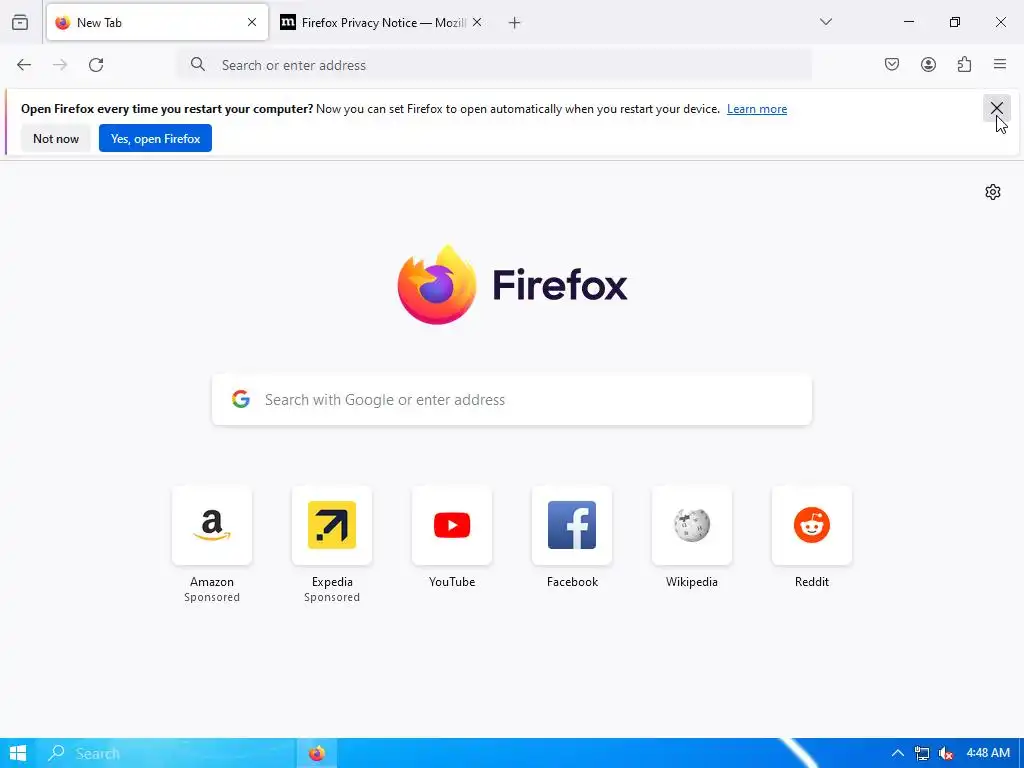The image size is (1024, 768).
Task: Expand the list all tabs chevron
Action: (825, 22)
